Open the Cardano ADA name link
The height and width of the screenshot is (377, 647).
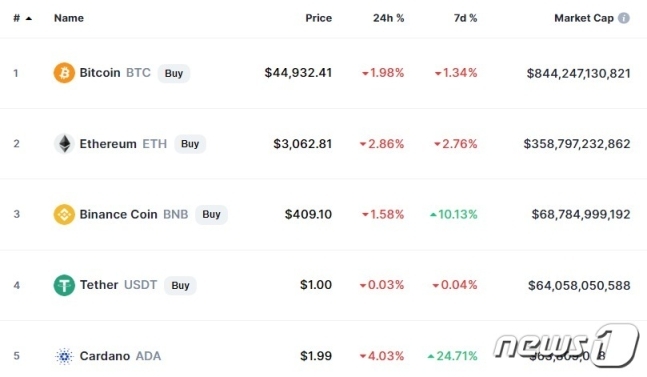tap(120, 356)
